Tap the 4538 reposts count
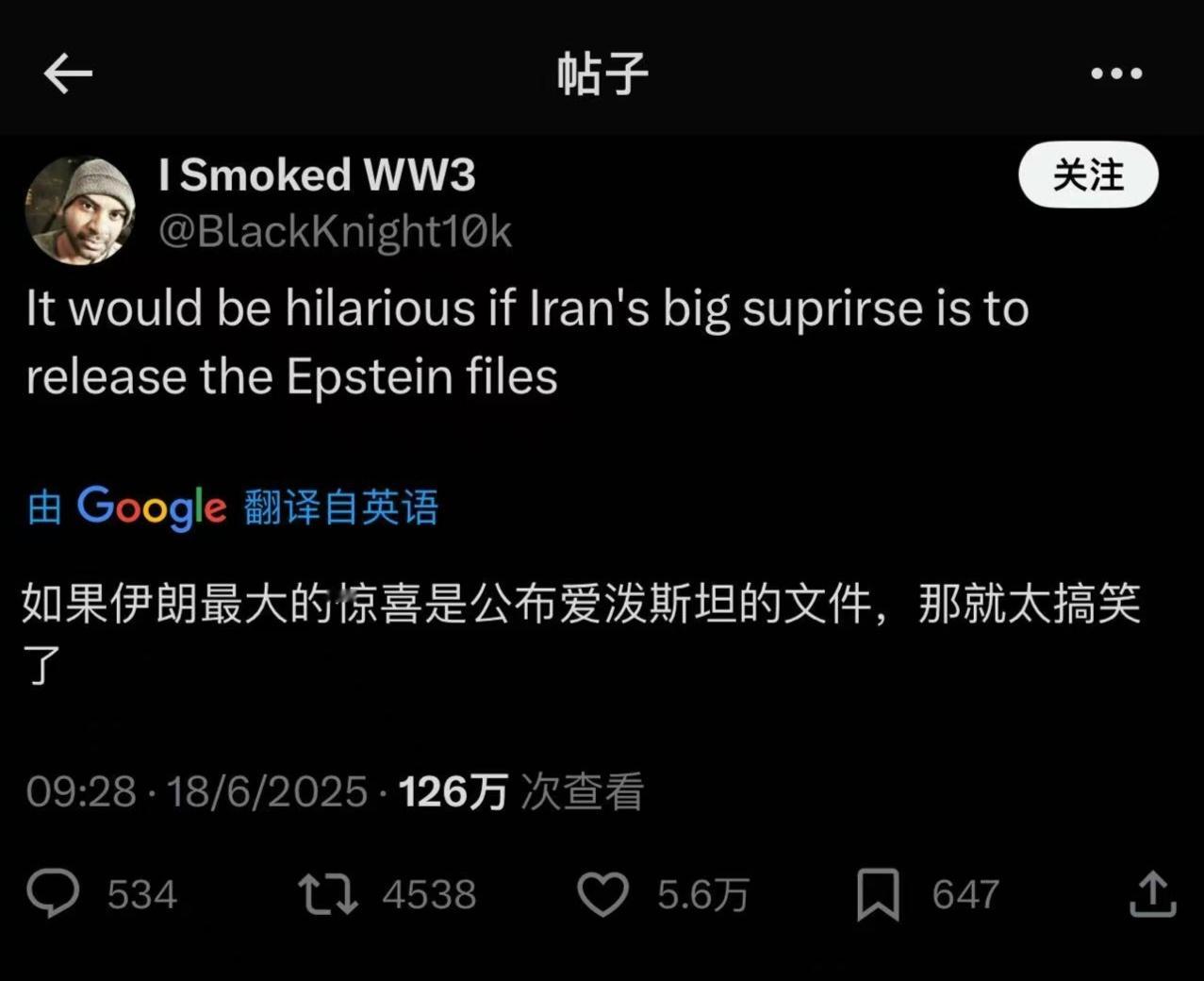 [429, 894]
